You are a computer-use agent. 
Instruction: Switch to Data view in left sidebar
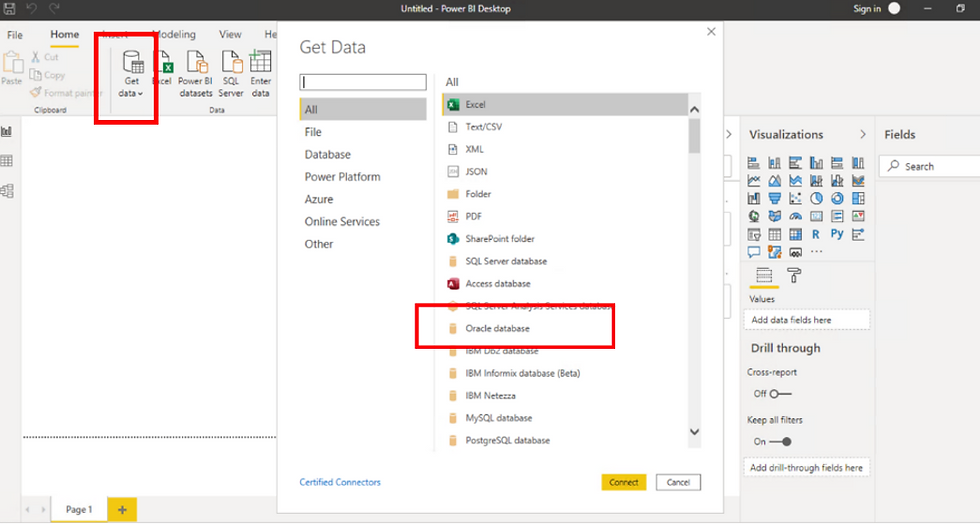point(7,161)
